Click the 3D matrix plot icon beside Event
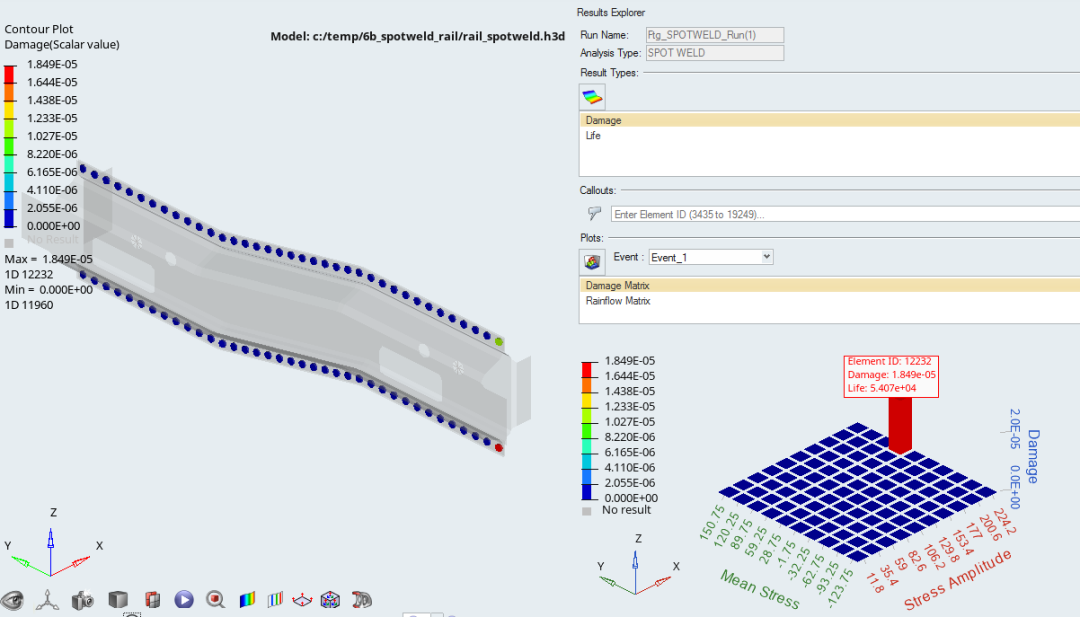This screenshot has height=617, width=1080. click(x=593, y=261)
